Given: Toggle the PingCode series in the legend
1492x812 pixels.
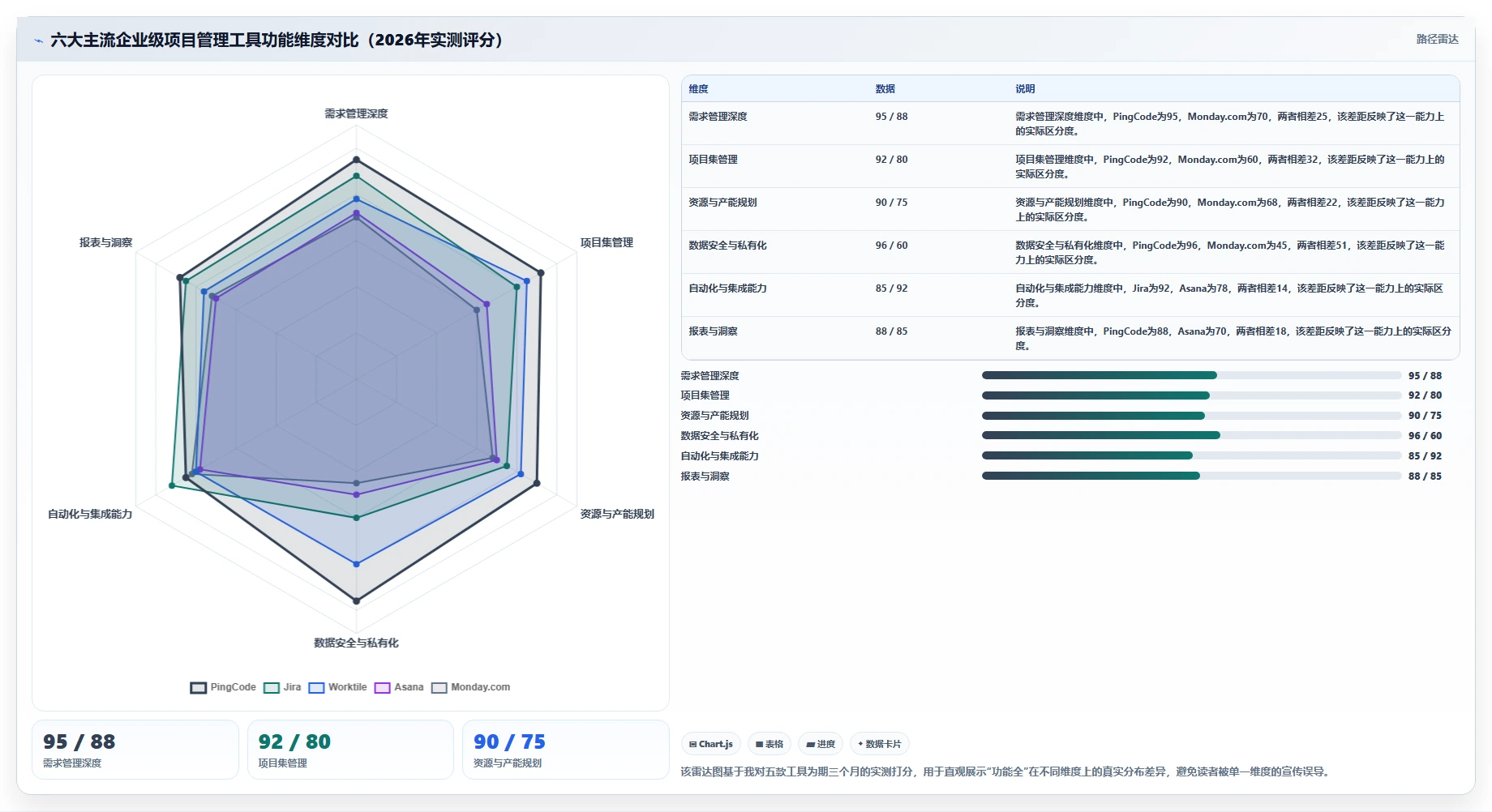Looking at the screenshot, I should (223, 687).
